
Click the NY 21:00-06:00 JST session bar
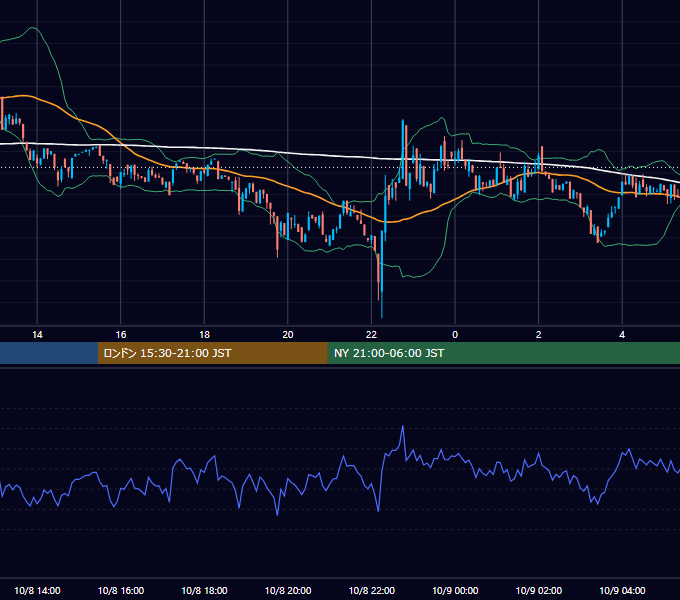(503, 353)
